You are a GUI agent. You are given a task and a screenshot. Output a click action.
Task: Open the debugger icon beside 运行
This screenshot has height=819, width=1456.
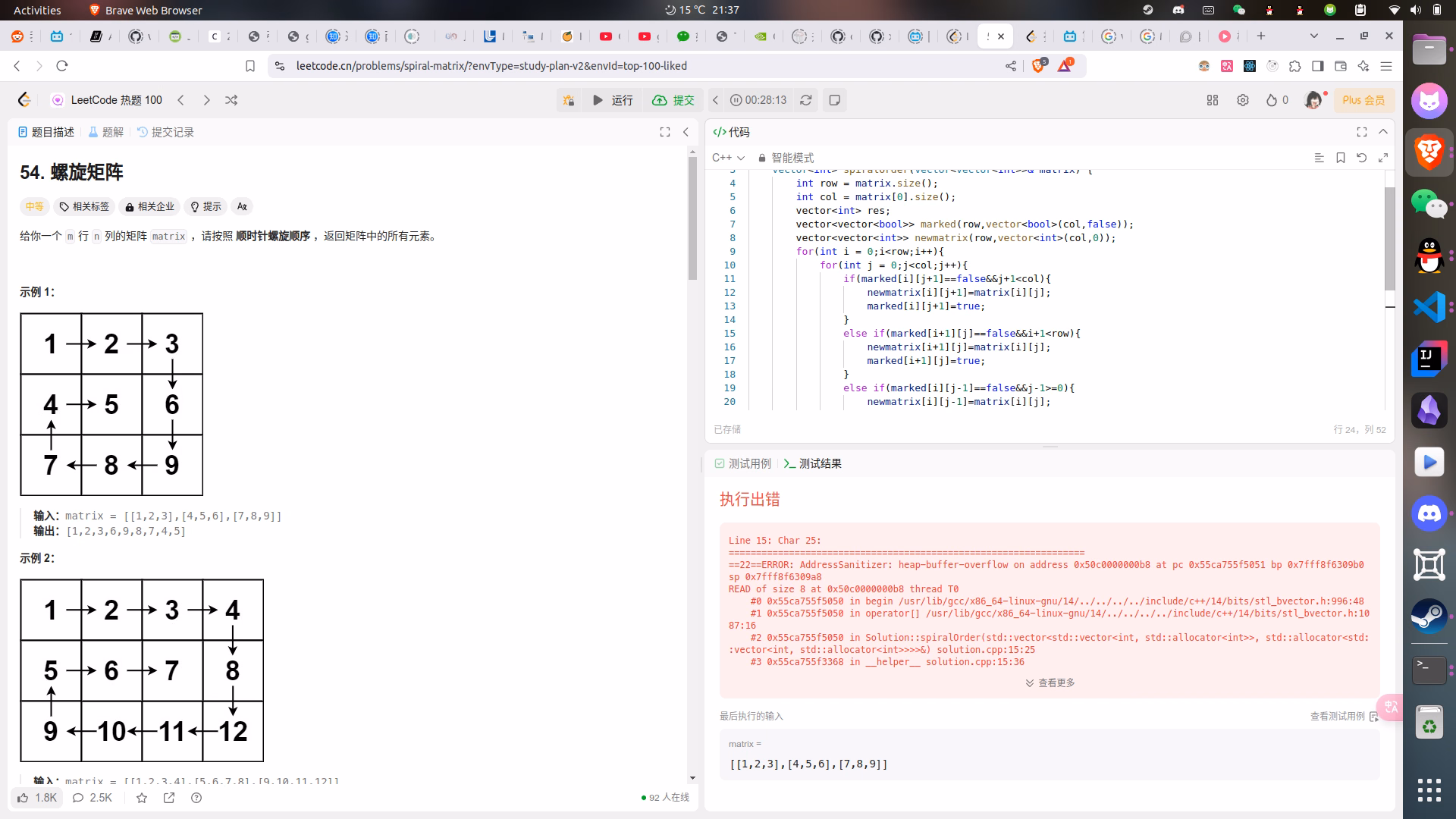click(x=569, y=100)
